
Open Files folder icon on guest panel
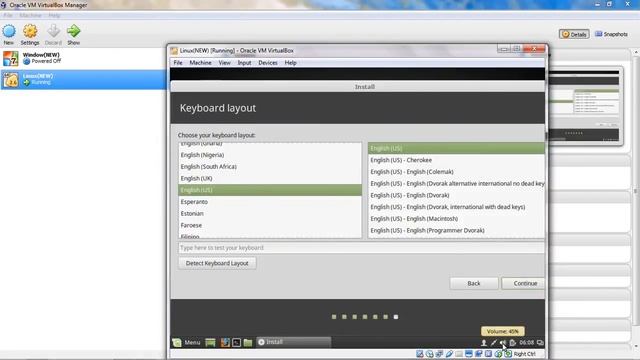(x=248, y=342)
